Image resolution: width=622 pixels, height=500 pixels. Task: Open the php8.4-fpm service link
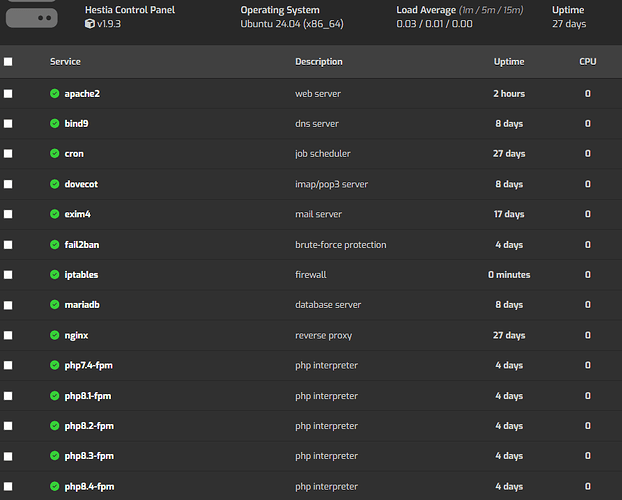(x=89, y=487)
